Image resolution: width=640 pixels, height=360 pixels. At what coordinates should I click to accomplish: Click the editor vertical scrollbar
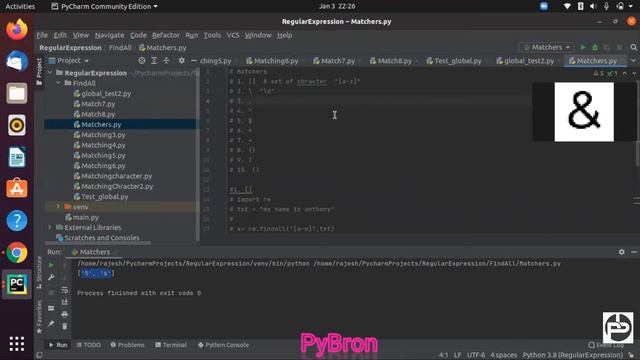tap(638, 153)
